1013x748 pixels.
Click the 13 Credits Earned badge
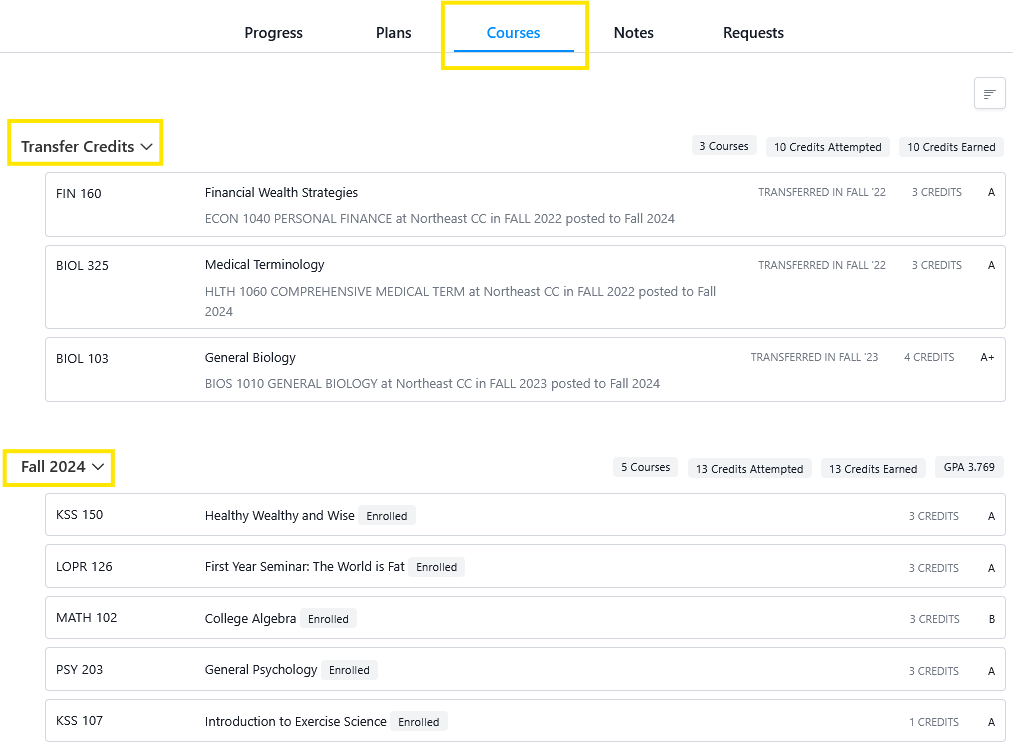873,468
